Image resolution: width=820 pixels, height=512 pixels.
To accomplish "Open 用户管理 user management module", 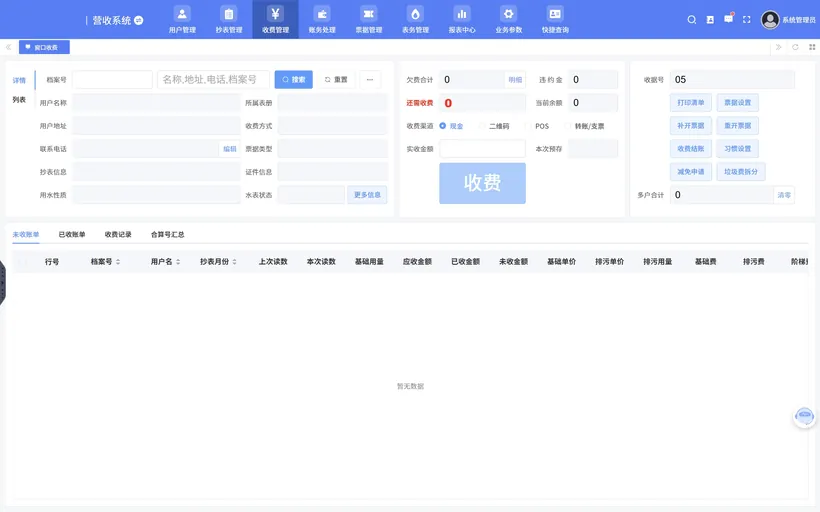I will pos(182,19).
